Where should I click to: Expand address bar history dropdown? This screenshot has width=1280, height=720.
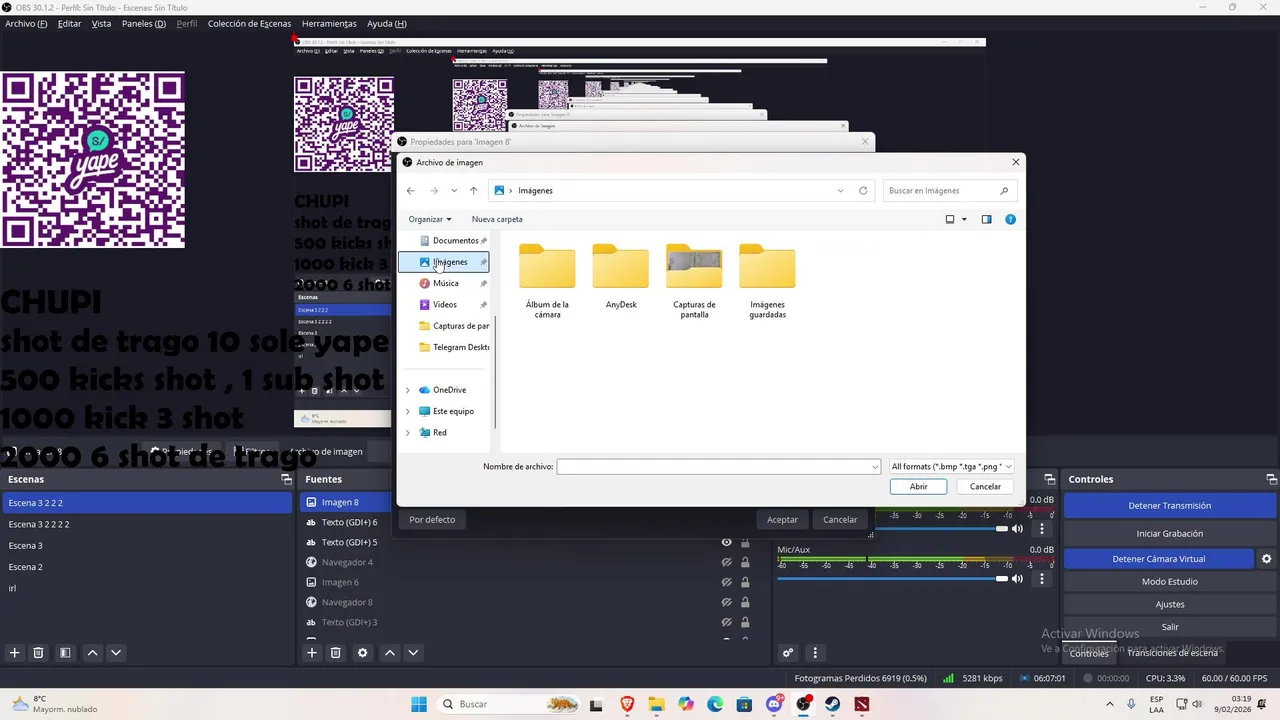click(840, 191)
